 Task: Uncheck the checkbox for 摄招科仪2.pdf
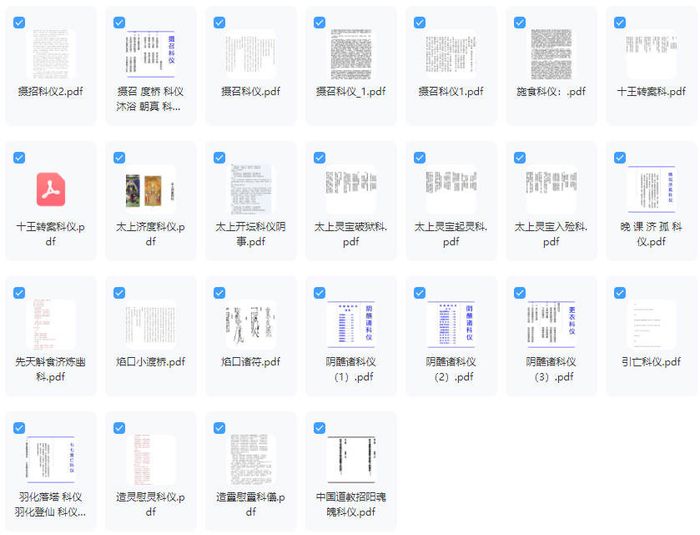[20, 22]
